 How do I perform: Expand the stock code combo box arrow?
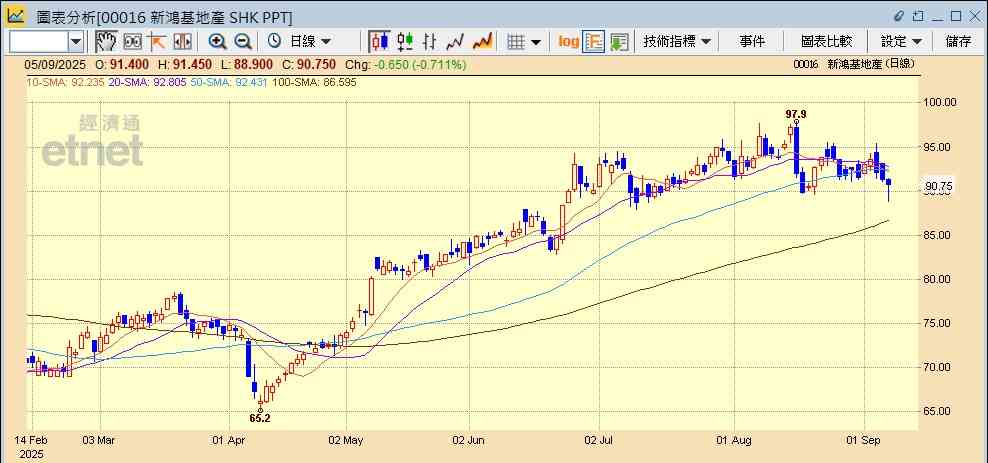[76, 42]
